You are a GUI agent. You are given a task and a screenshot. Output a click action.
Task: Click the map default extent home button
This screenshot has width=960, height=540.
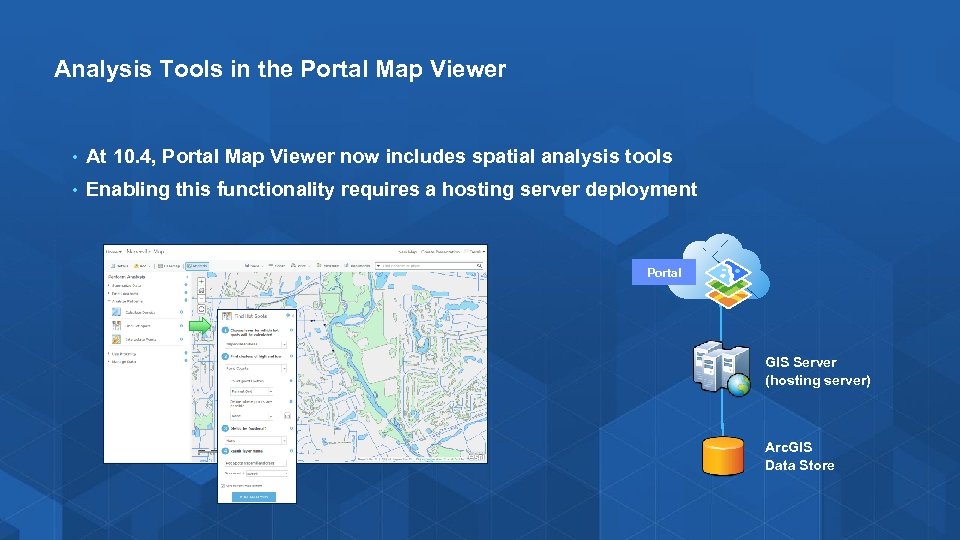click(x=201, y=291)
